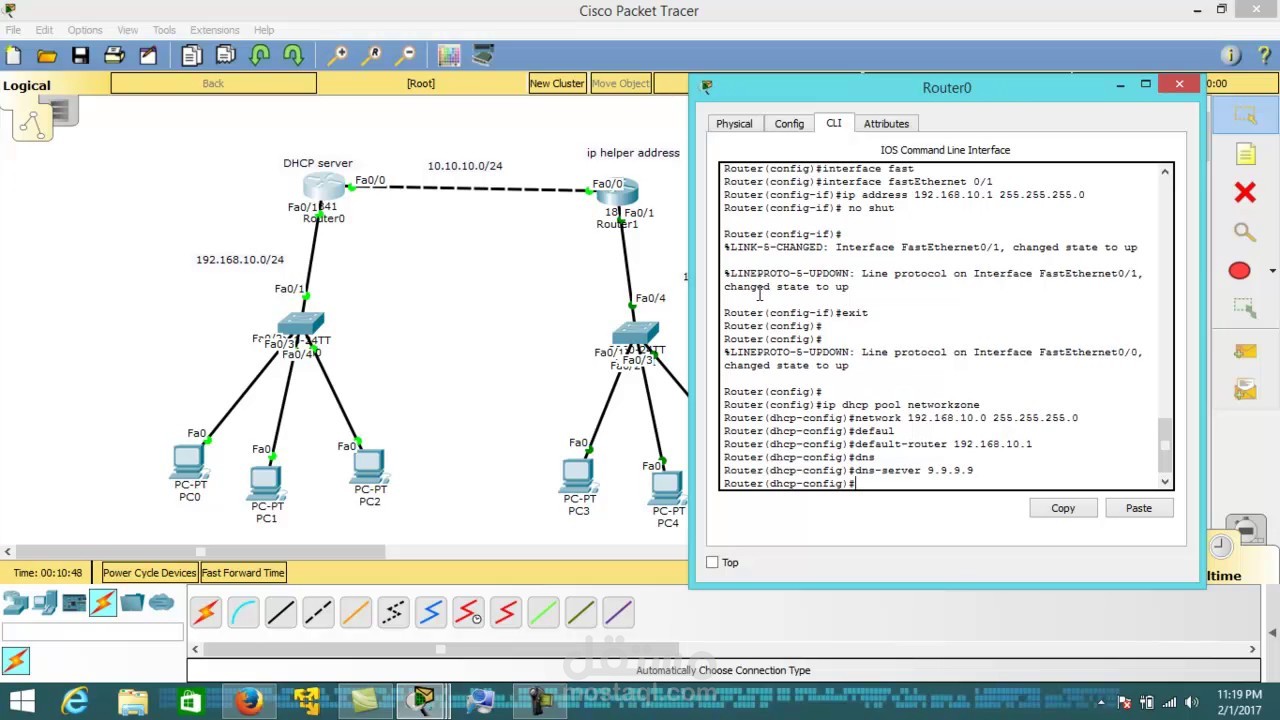
Task: Add a simple PDU envelope
Action: [1245, 350]
